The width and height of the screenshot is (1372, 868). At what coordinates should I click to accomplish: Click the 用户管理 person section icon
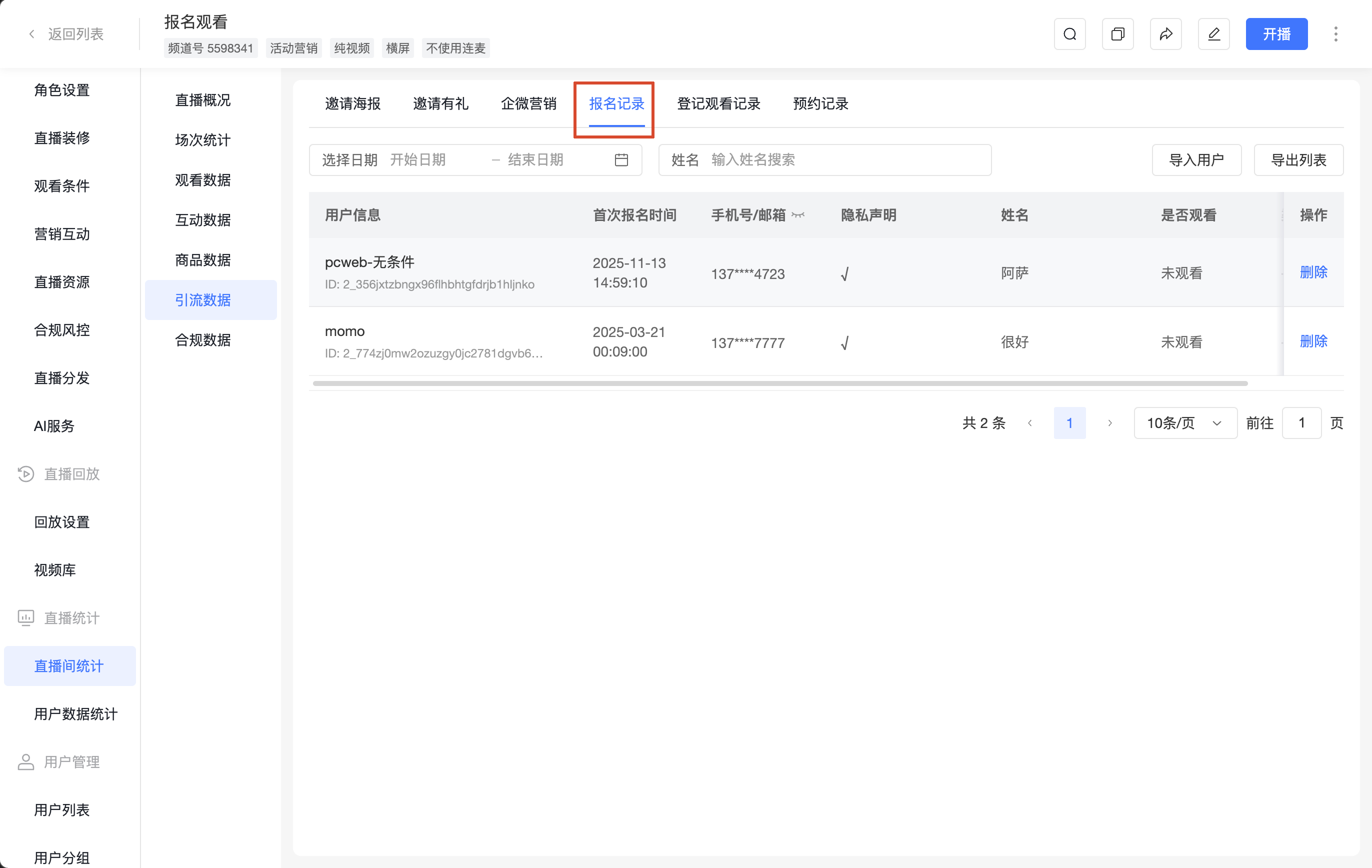pyautogui.click(x=25, y=762)
